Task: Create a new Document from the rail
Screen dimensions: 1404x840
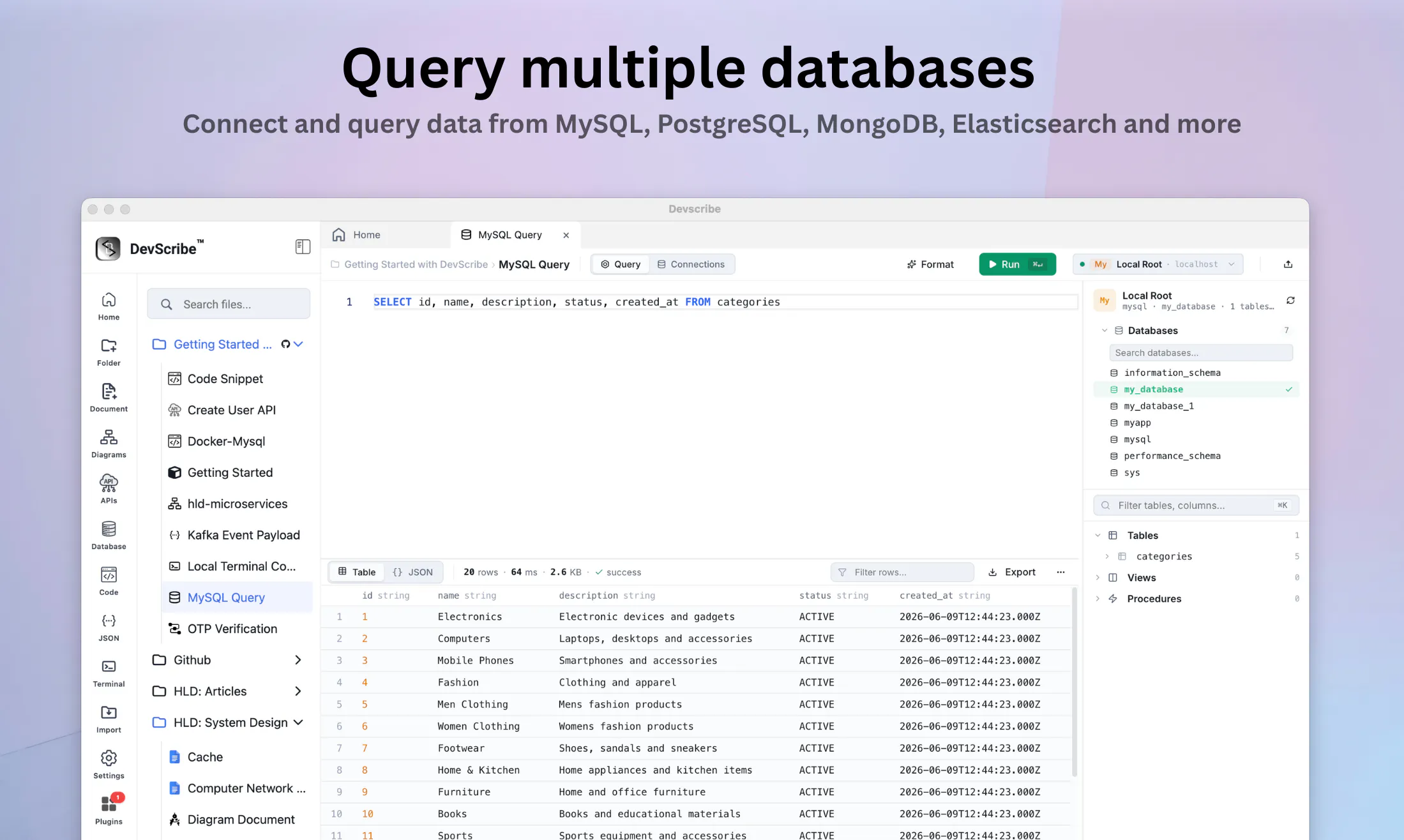Action: (109, 398)
